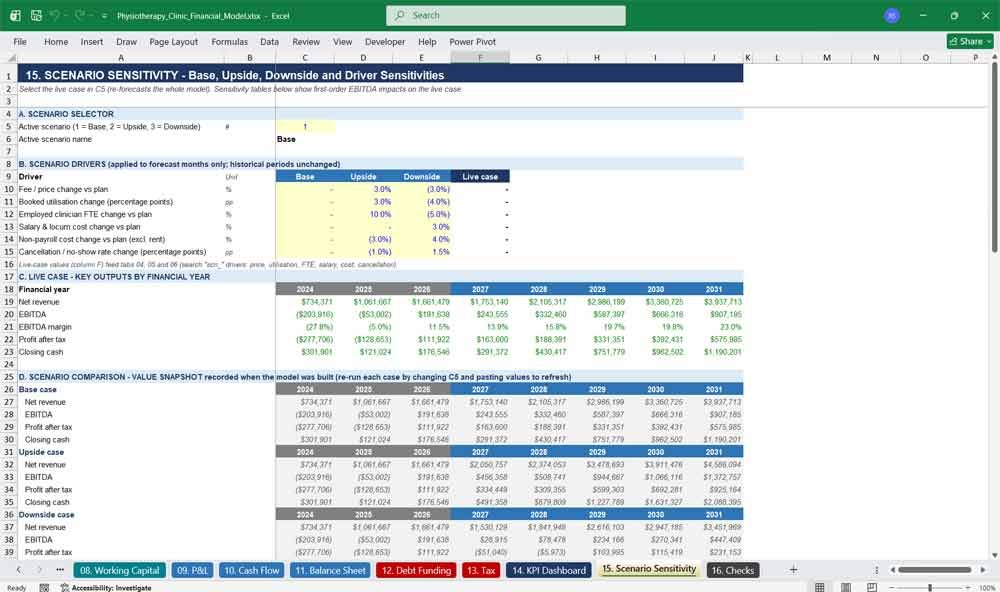Click Downside utilisation cell (4.0%)
This screenshot has width=1000, height=592.
point(422,202)
